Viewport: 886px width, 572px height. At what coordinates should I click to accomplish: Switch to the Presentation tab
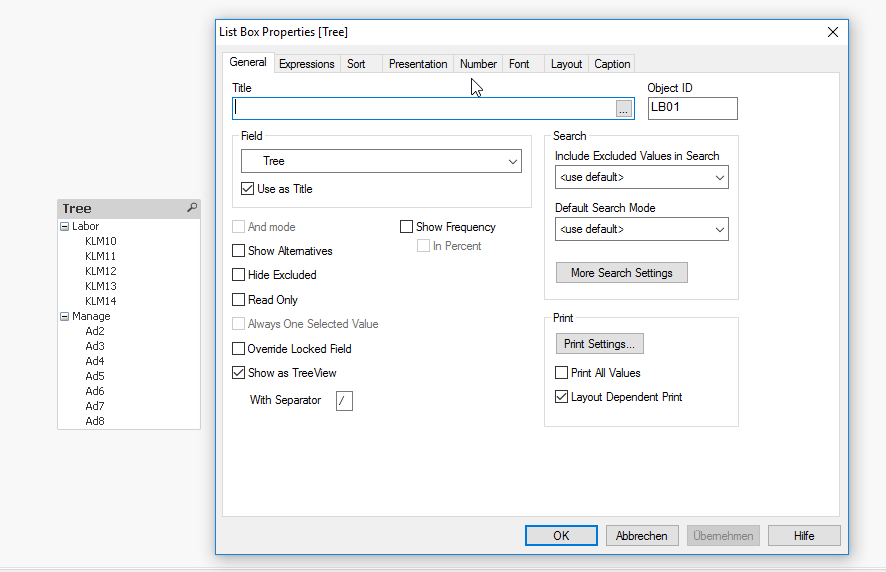point(418,64)
